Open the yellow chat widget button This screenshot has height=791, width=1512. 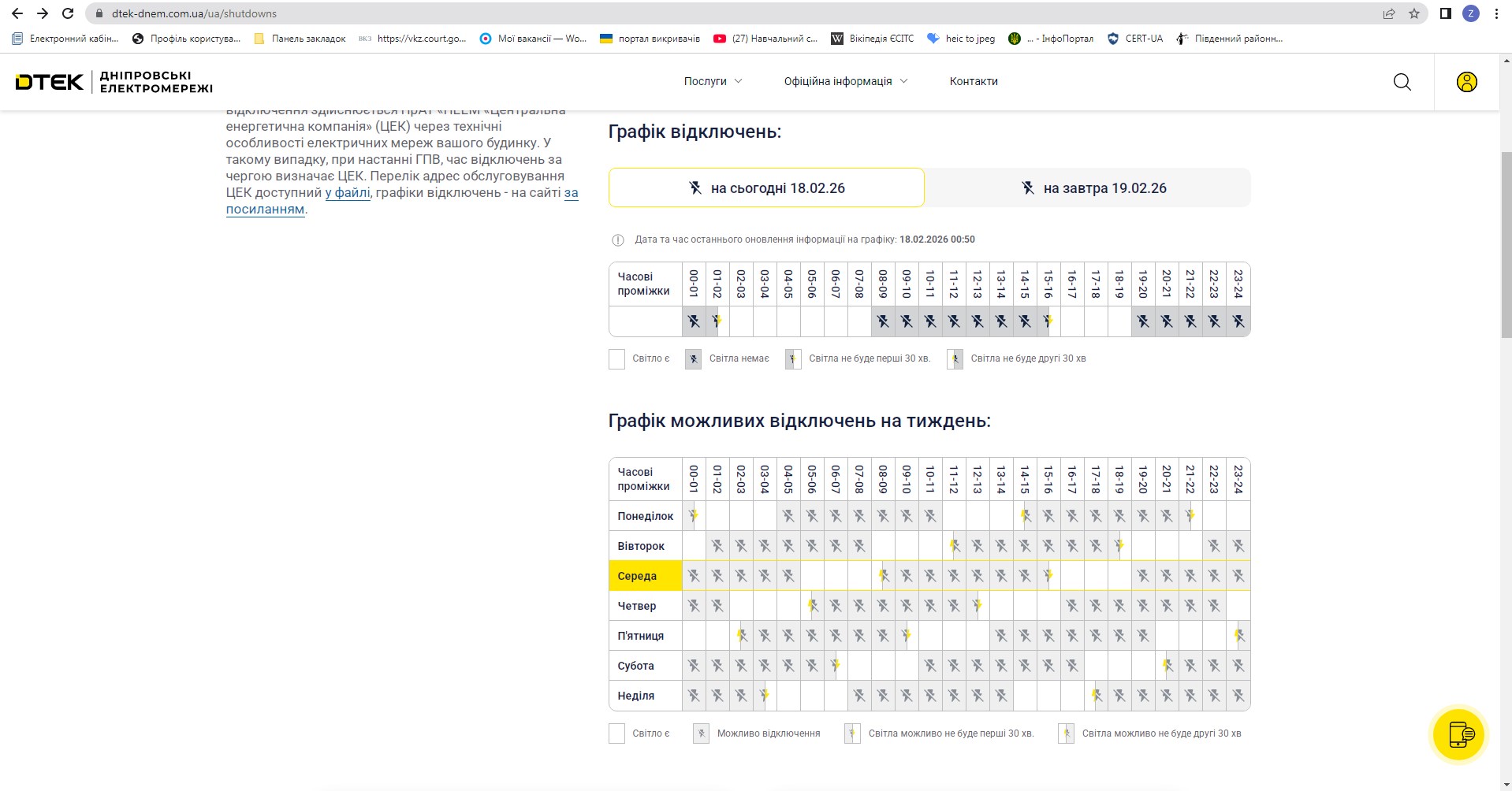click(x=1458, y=734)
